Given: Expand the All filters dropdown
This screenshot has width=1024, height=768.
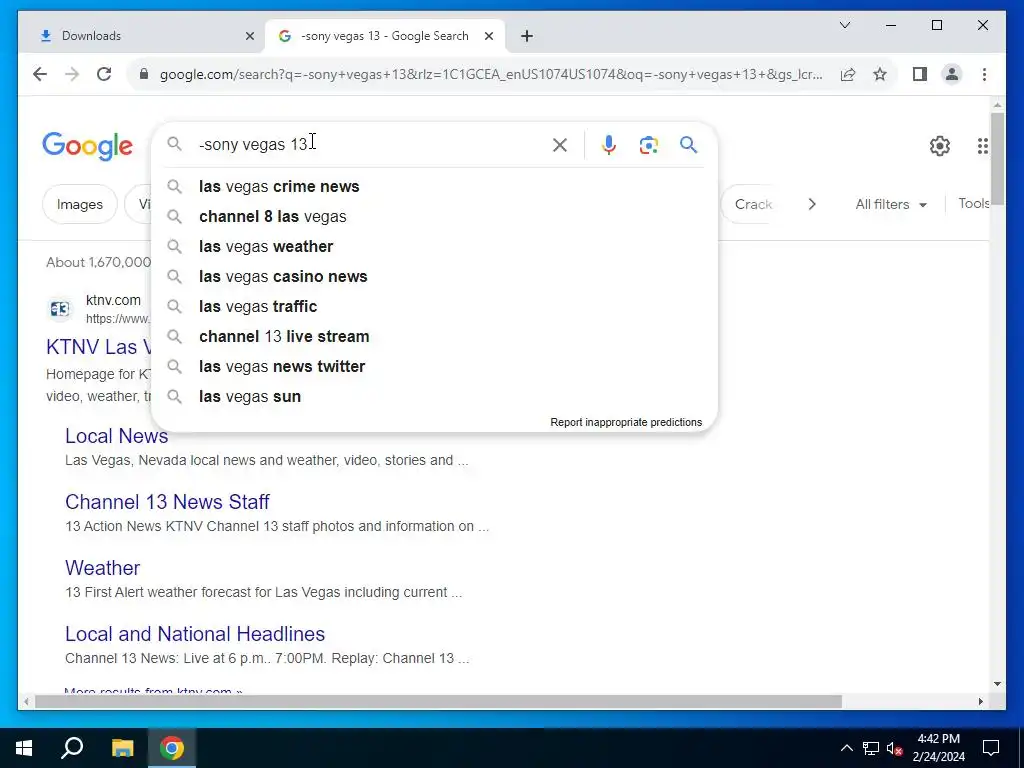Looking at the screenshot, I should click(x=891, y=204).
